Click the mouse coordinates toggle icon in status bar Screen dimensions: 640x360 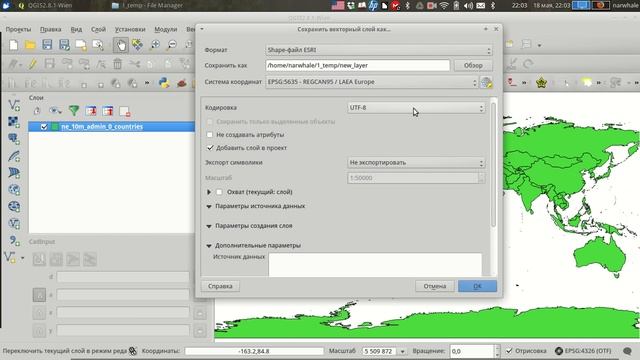(x=133, y=351)
